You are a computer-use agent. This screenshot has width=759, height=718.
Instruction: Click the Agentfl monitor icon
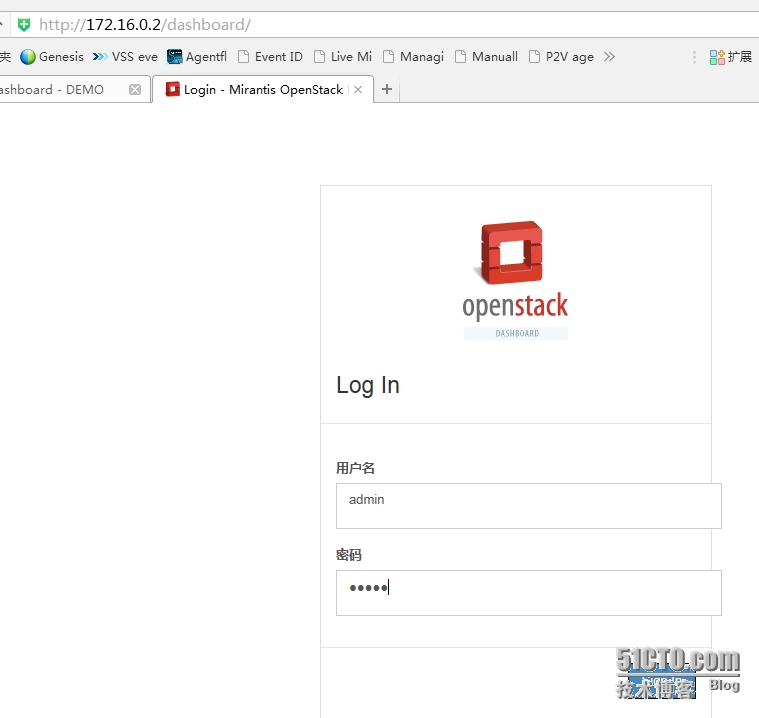pos(174,57)
